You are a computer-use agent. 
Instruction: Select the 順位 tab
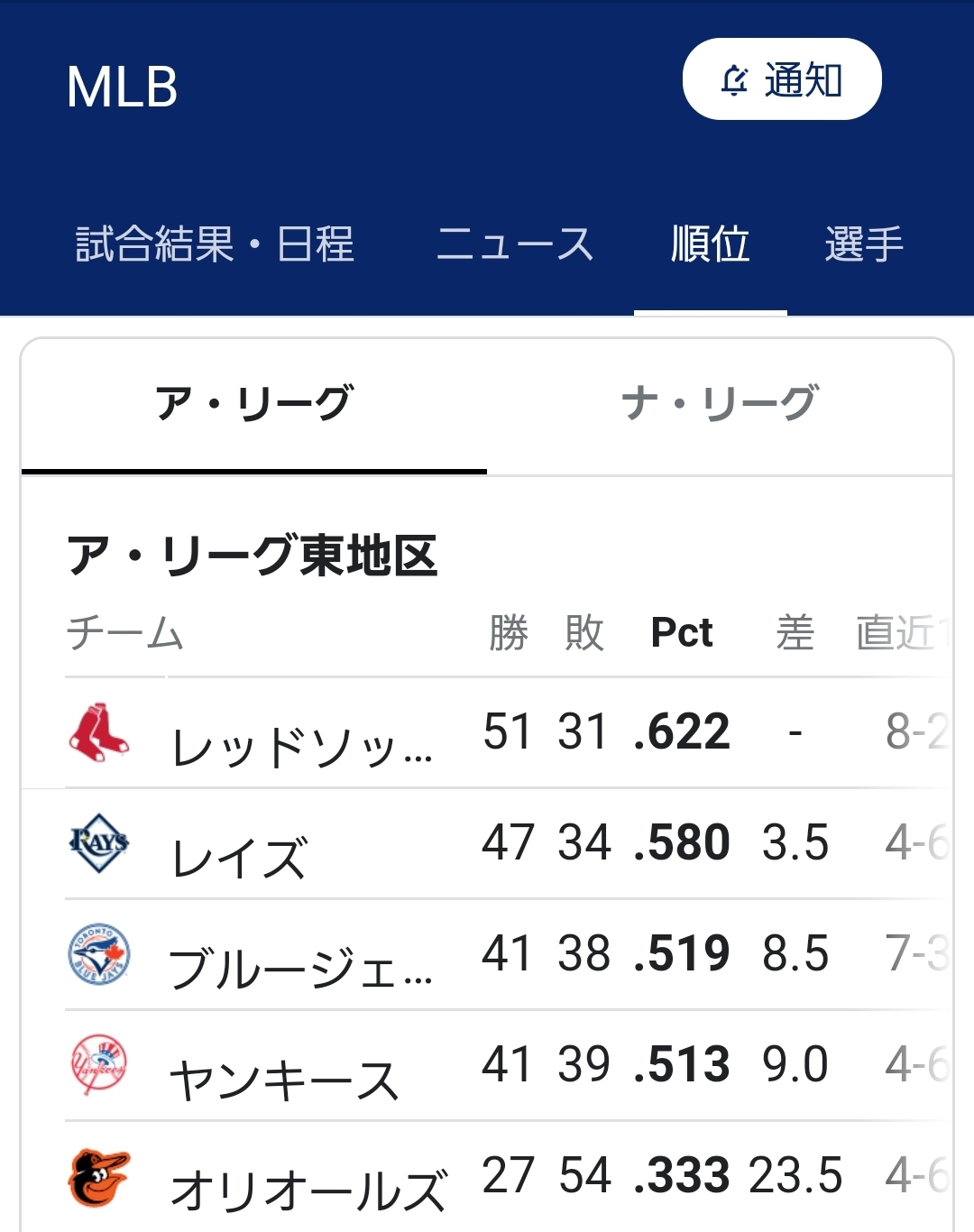711,244
